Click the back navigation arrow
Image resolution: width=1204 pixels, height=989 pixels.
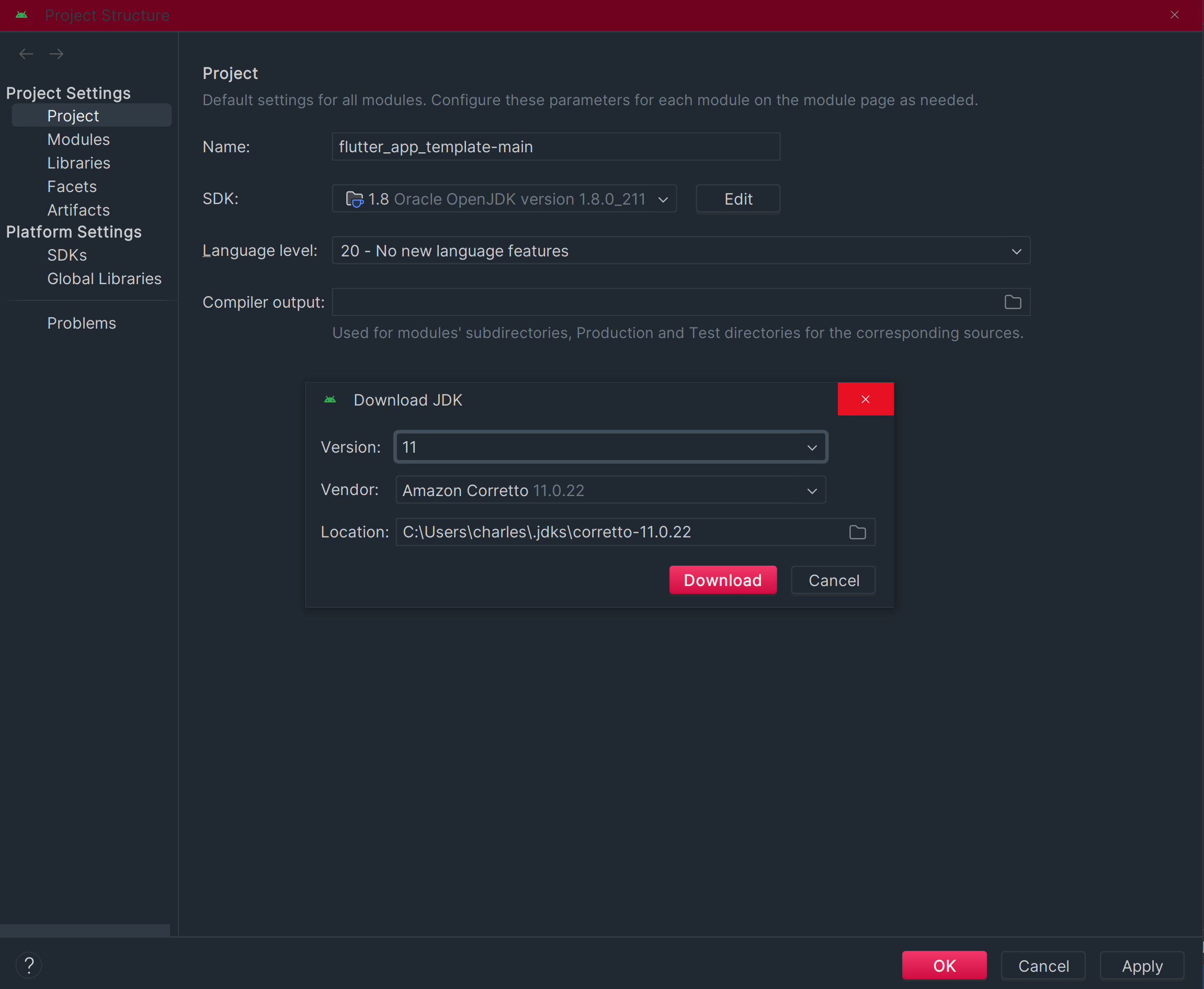[26, 54]
